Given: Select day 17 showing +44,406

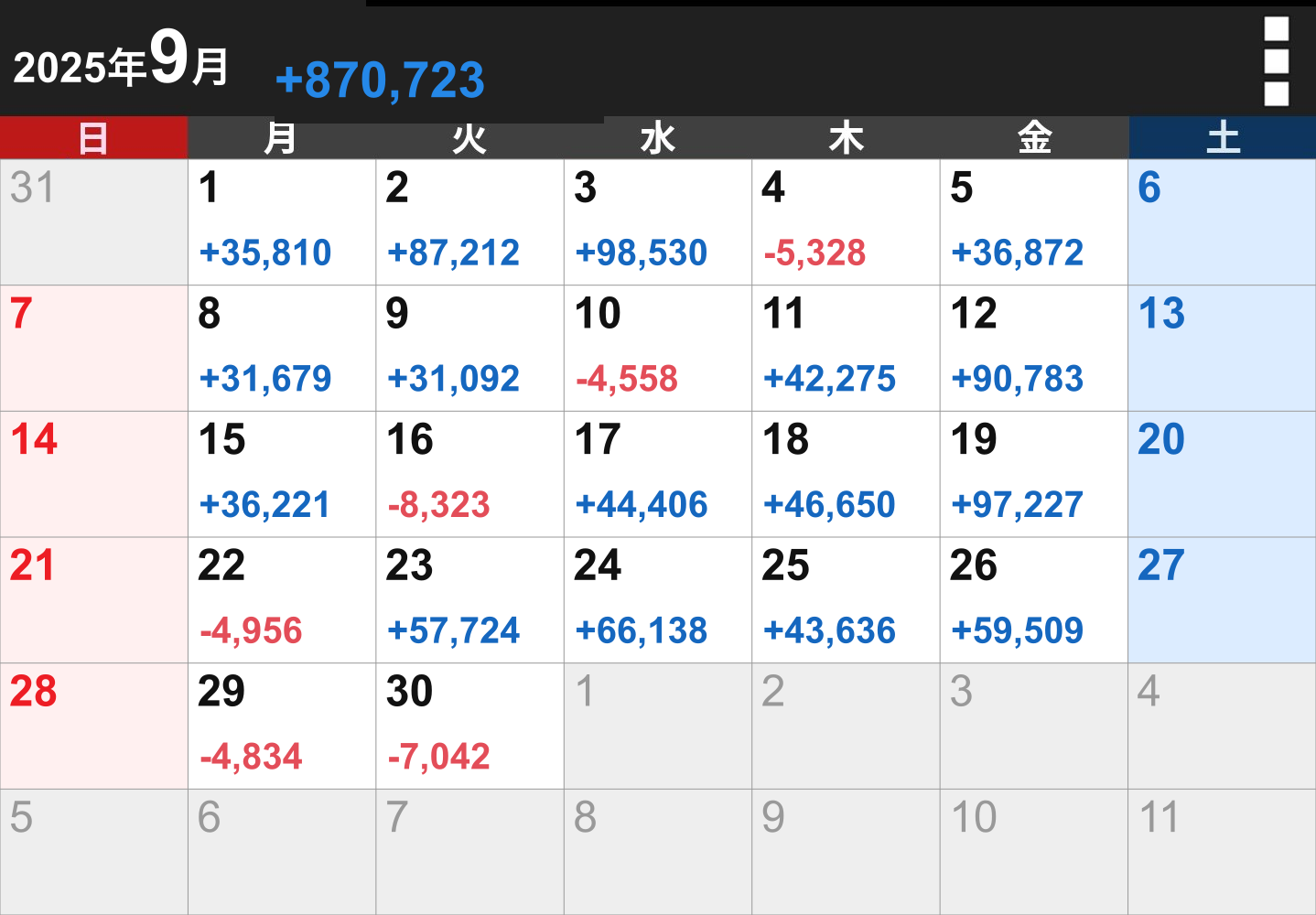Looking at the screenshot, I should (658, 475).
